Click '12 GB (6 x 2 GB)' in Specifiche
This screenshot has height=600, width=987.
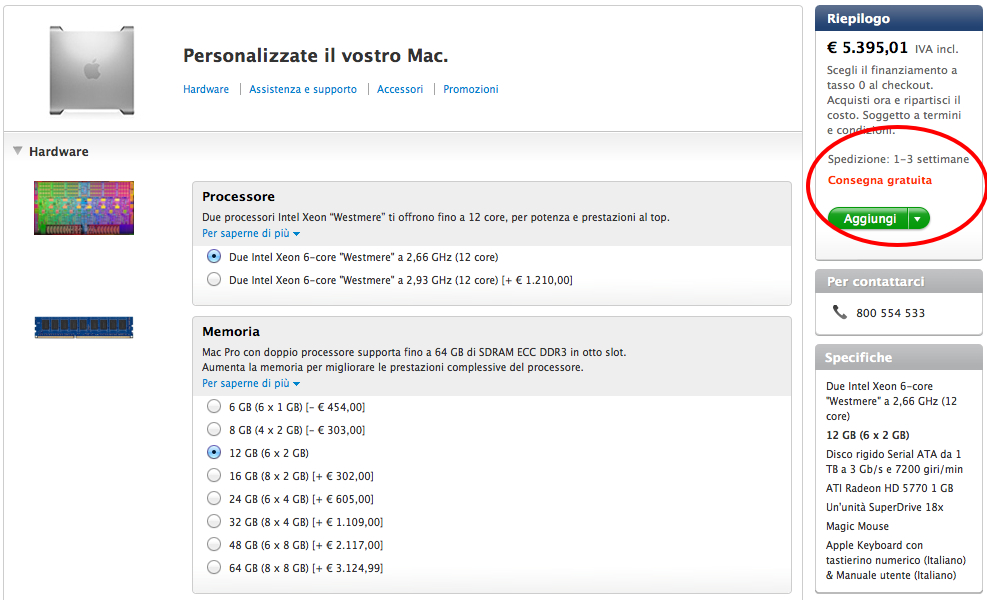[x=867, y=435]
